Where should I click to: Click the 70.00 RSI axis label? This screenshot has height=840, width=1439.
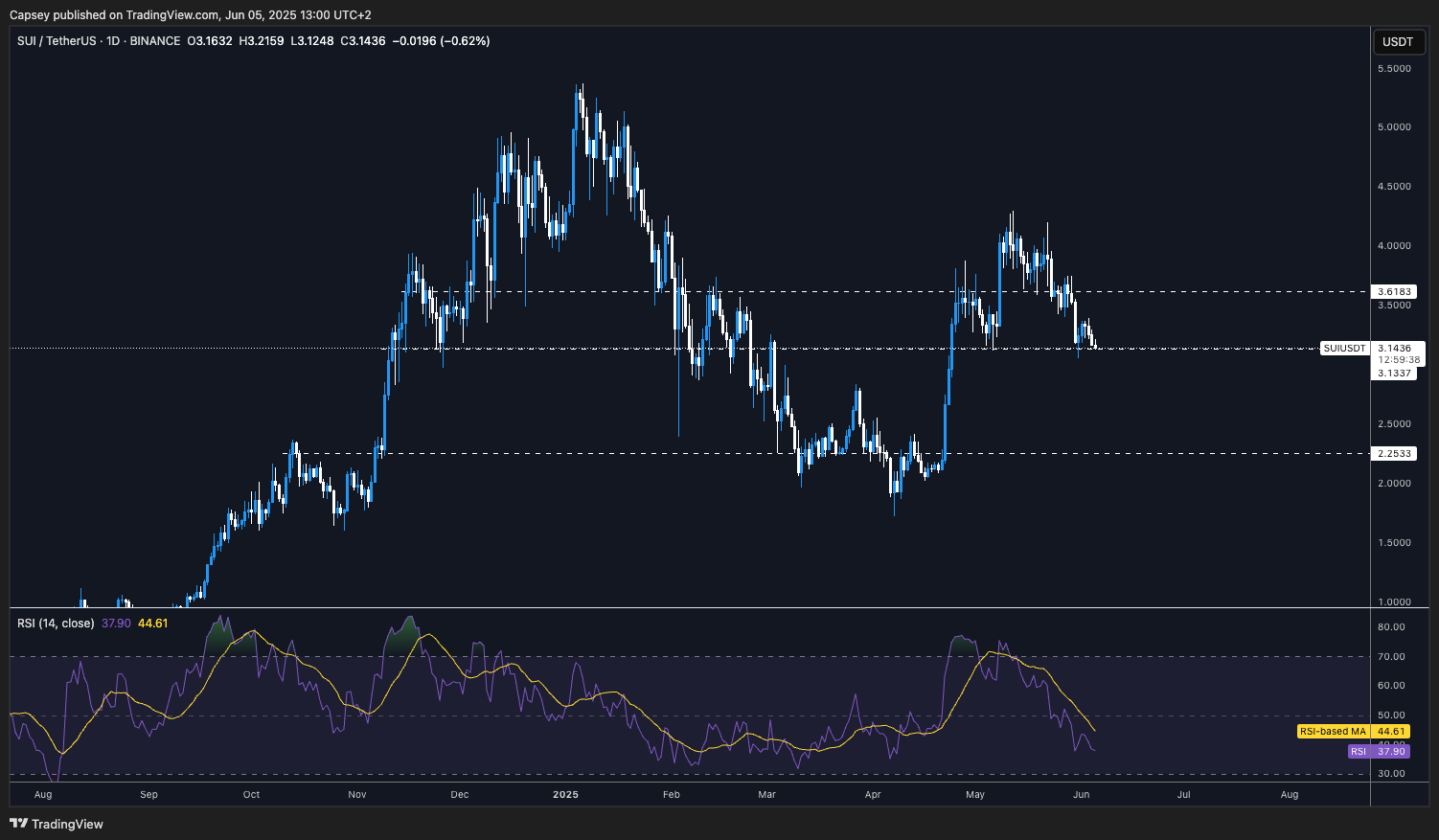coord(1391,657)
